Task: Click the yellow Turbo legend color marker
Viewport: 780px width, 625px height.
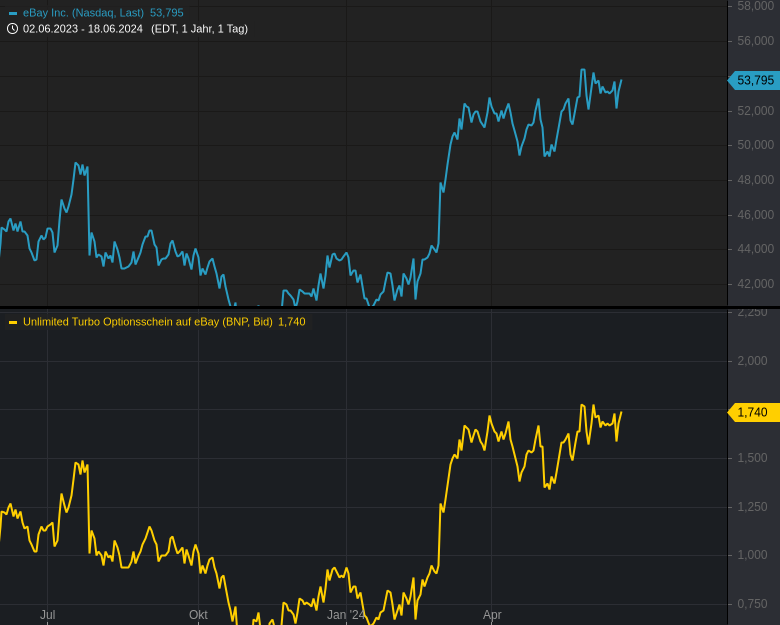Action: (13, 322)
